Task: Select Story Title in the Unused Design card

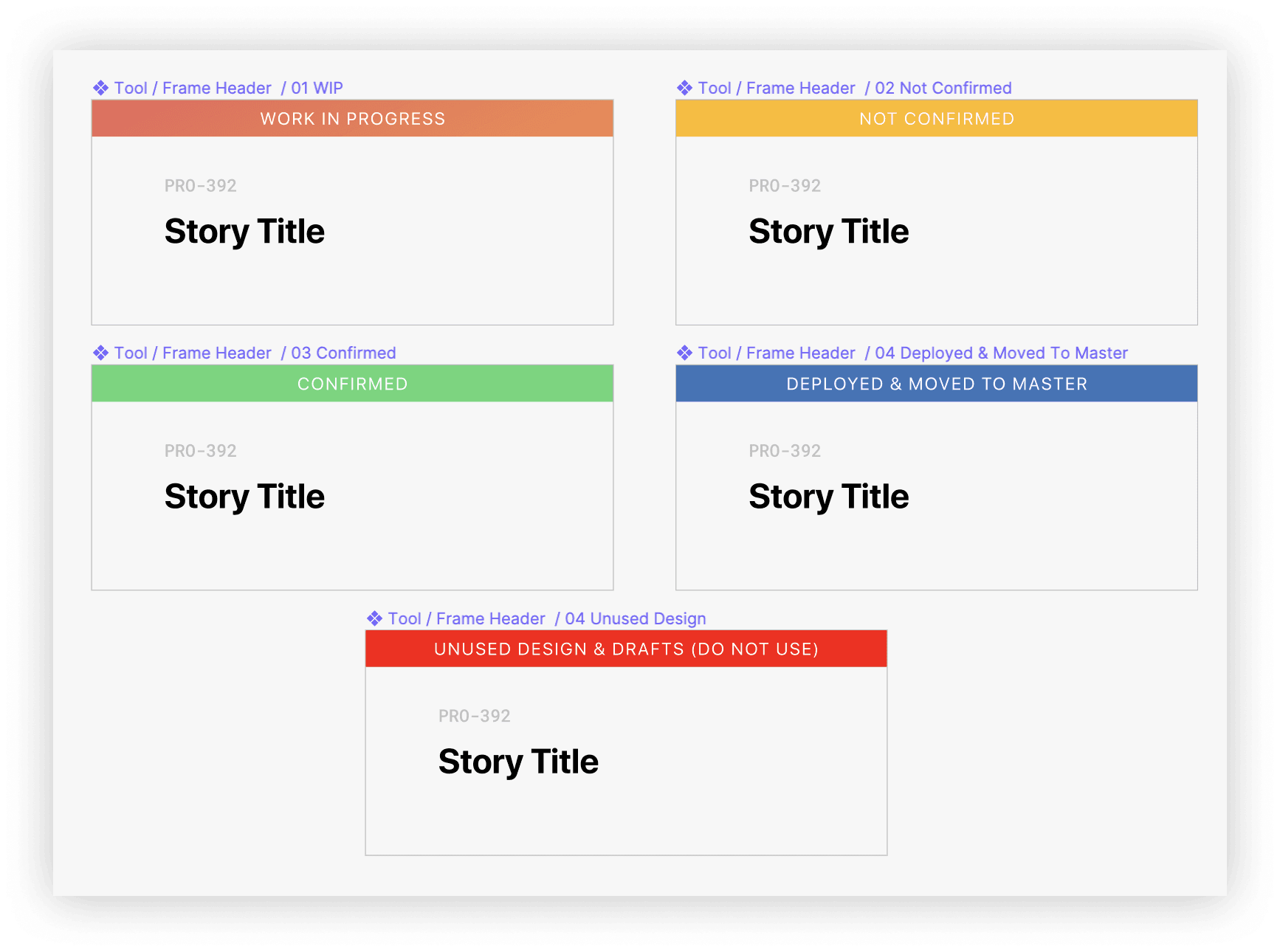Action: (518, 761)
